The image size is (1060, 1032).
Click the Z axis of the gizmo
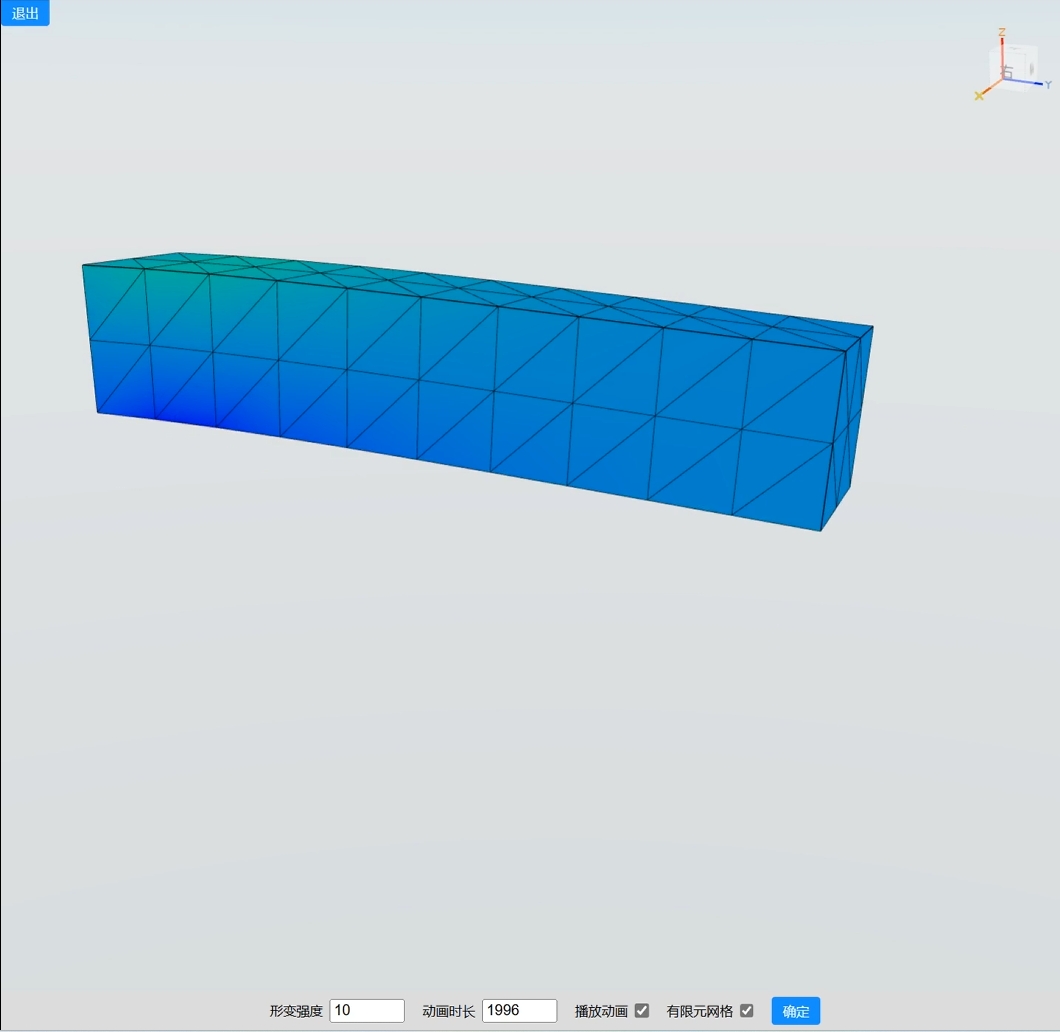(x=1002, y=55)
